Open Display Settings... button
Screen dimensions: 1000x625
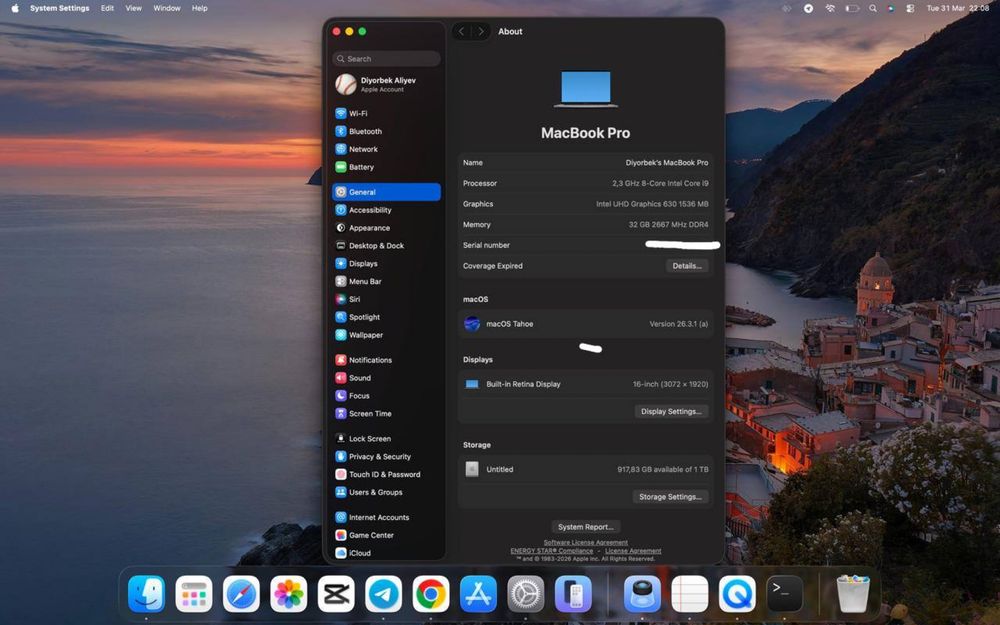point(671,411)
